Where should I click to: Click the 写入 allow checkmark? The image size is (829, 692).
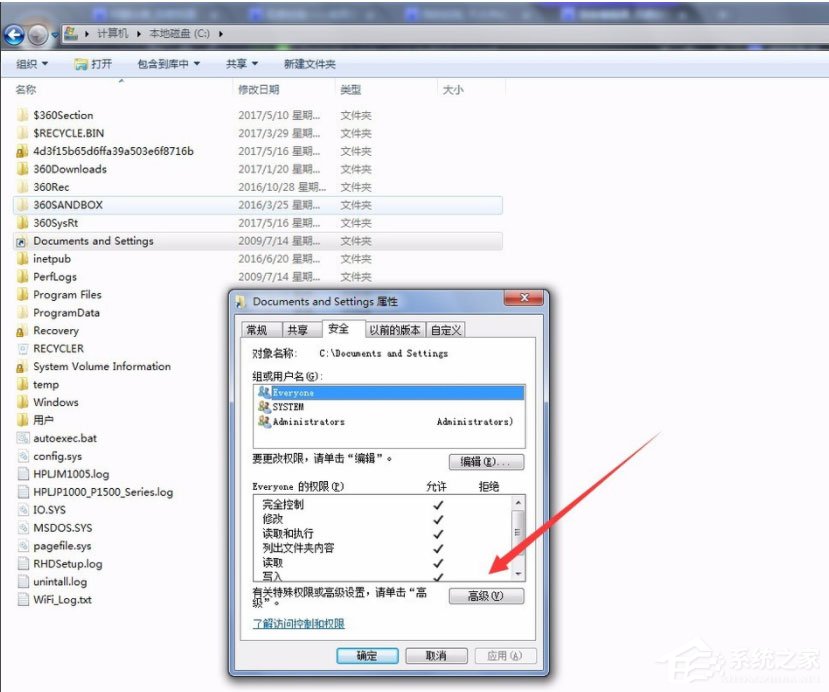pos(437,578)
